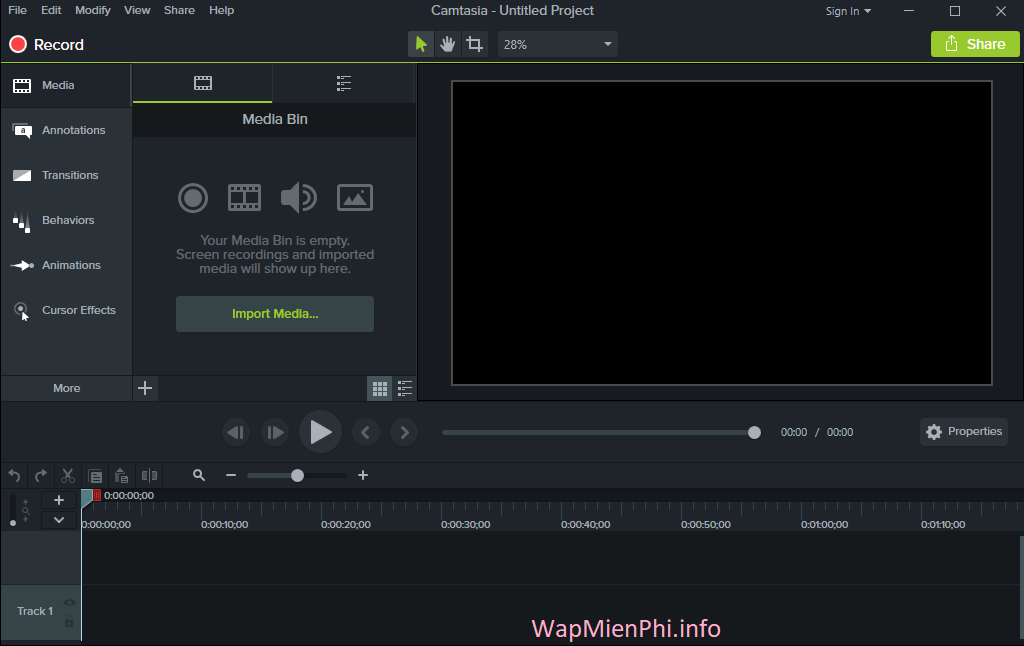The image size is (1024, 646).
Task: Jump to previous marker arrow
Action: click(x=366, y=432)
